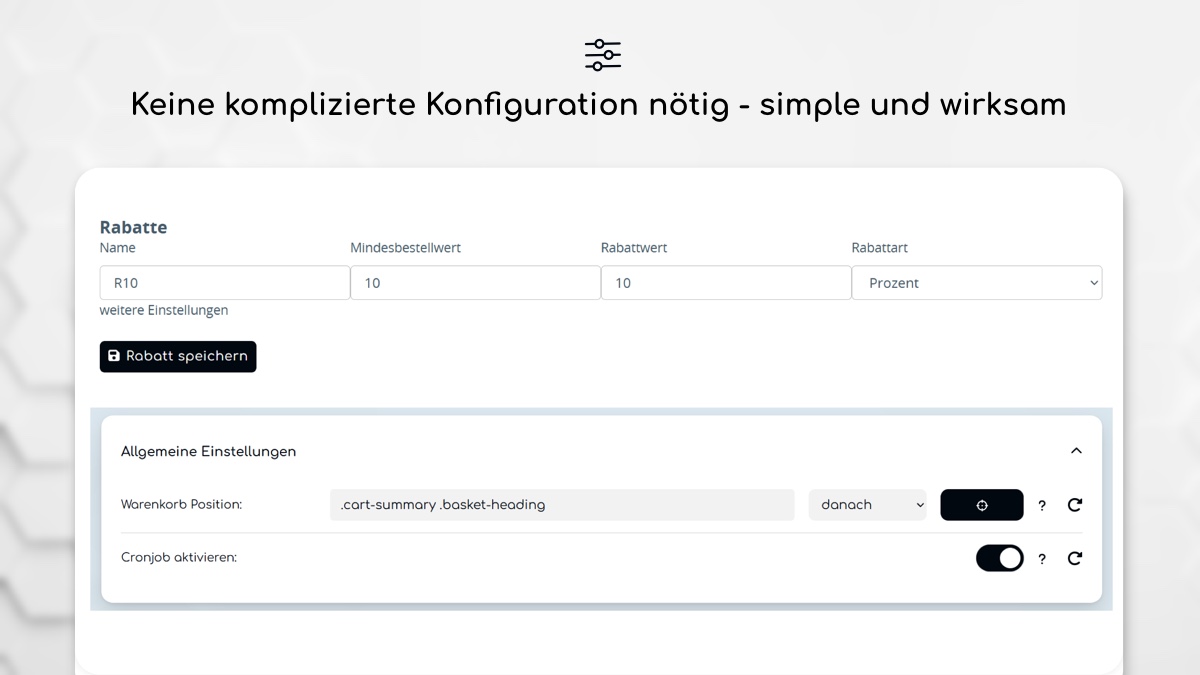Screen dimensions: 1200x675
Task: Show help for Cronjob aktivieren
Action: 1042,559
